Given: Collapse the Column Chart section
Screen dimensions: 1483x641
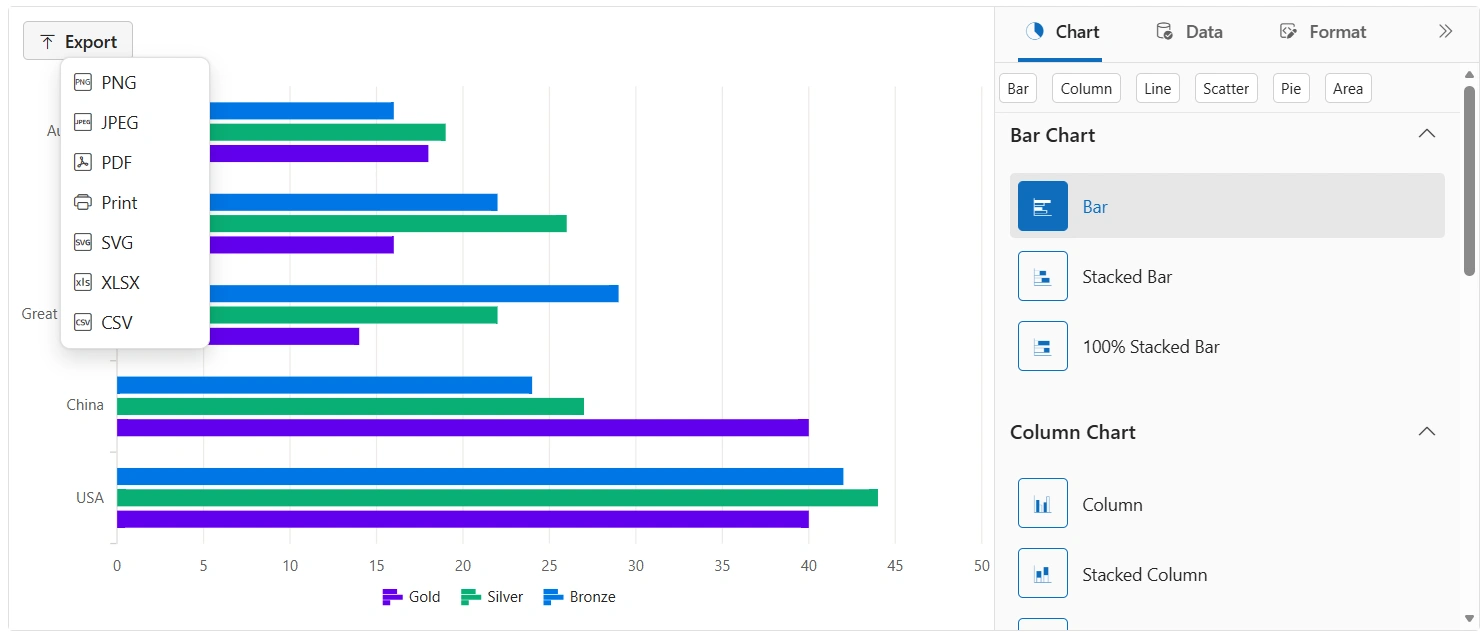Looking at the screenshot, I should 1427,431.
